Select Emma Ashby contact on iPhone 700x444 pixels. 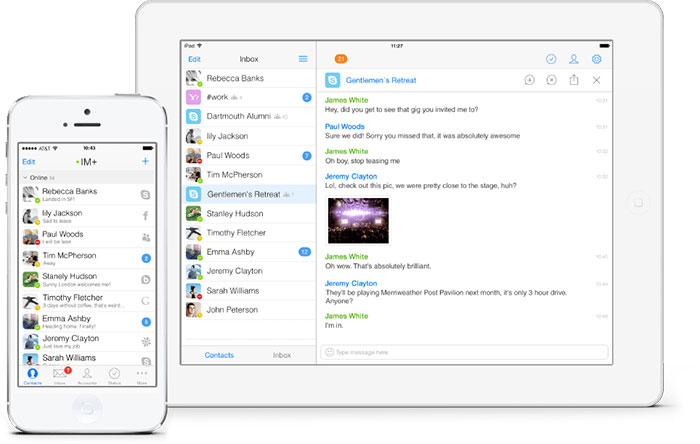(x=87, y=322)
